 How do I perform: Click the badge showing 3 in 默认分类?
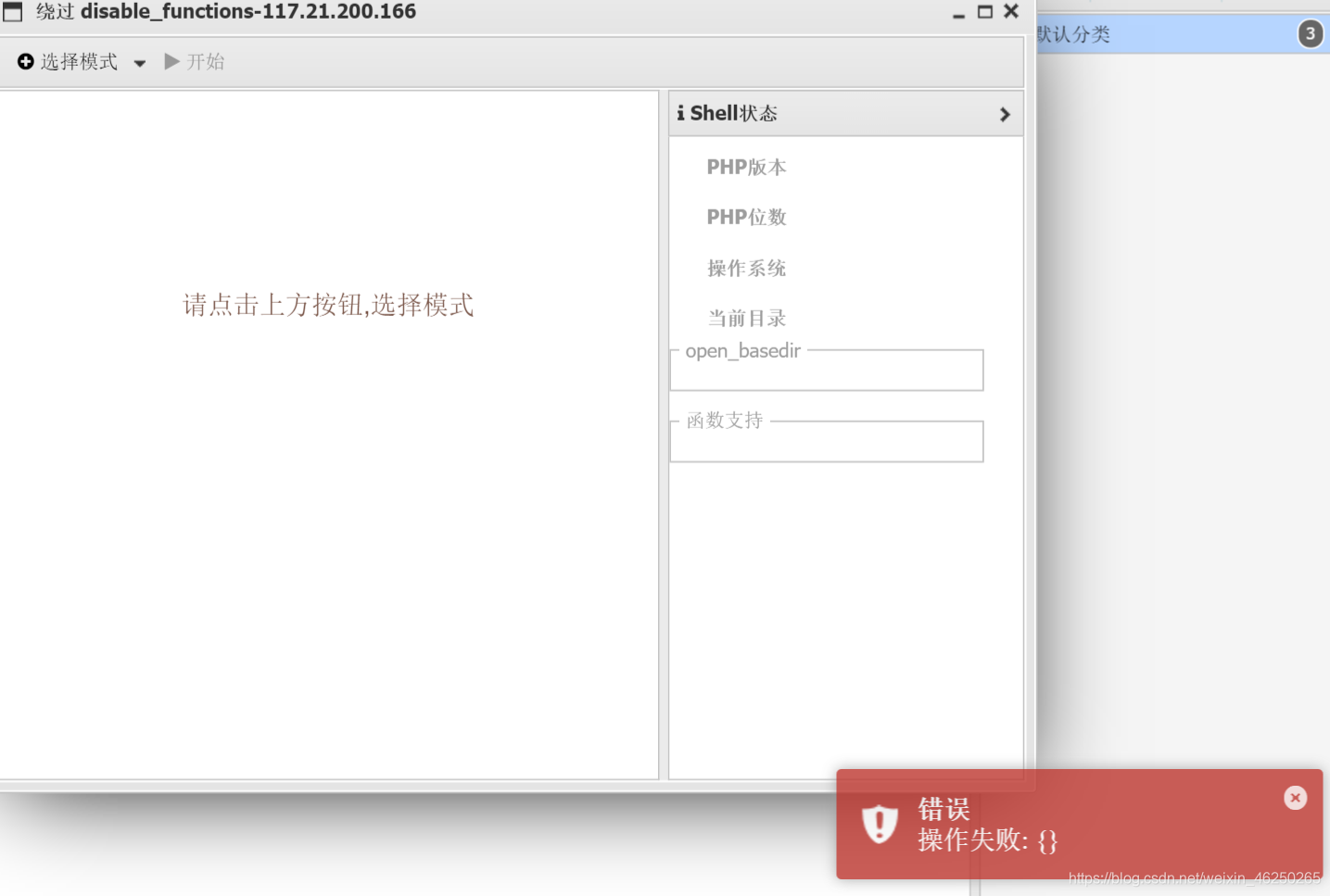(1311, 34)
